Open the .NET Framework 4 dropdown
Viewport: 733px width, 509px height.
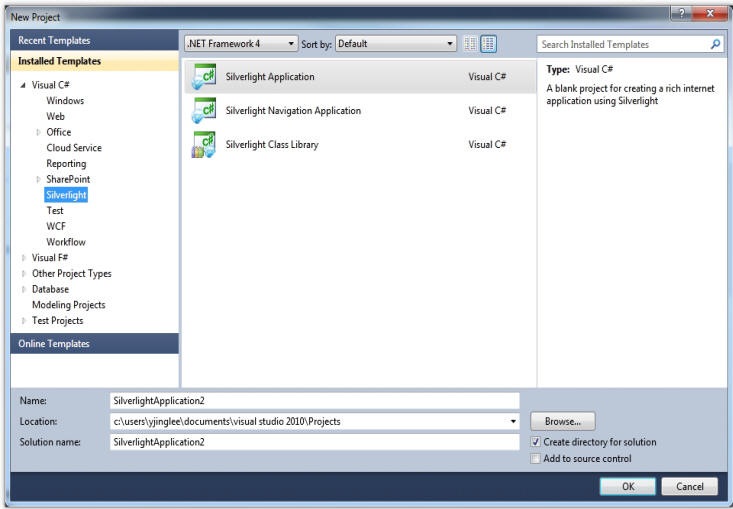[241, 44]
